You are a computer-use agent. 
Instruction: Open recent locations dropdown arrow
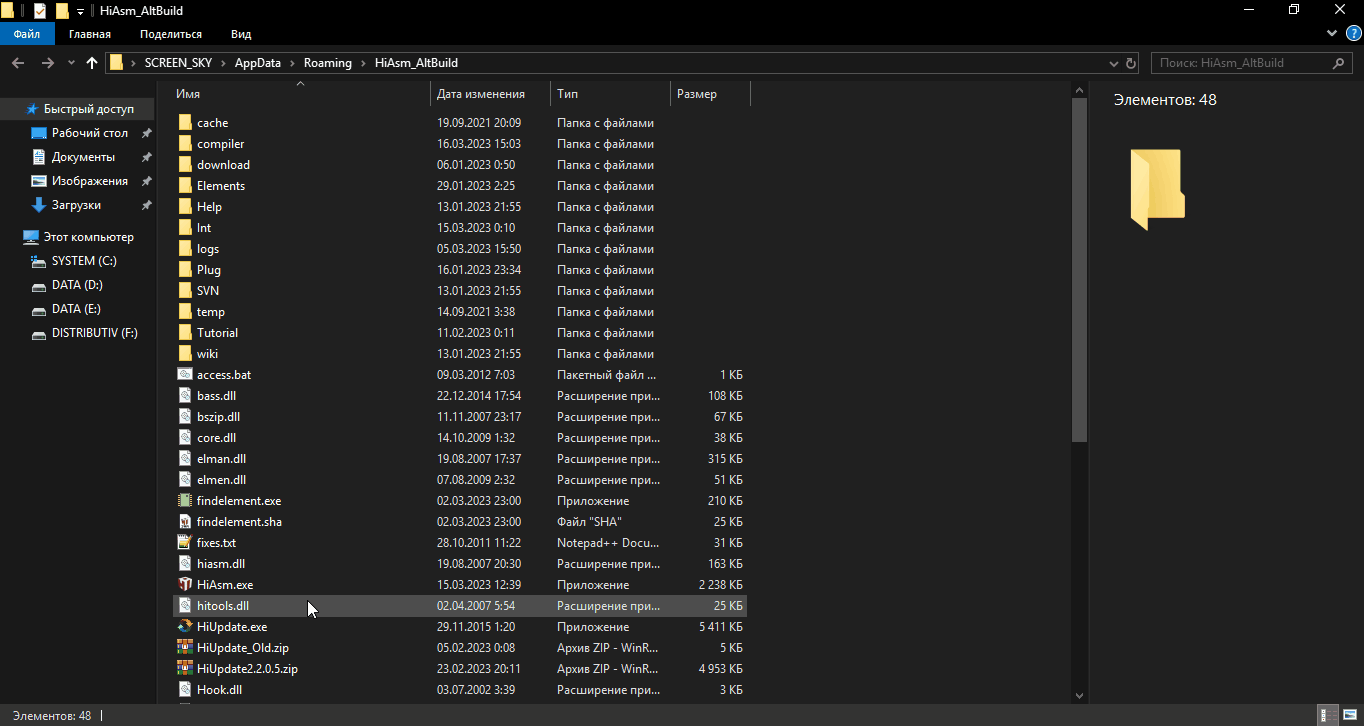coord(71,63)
